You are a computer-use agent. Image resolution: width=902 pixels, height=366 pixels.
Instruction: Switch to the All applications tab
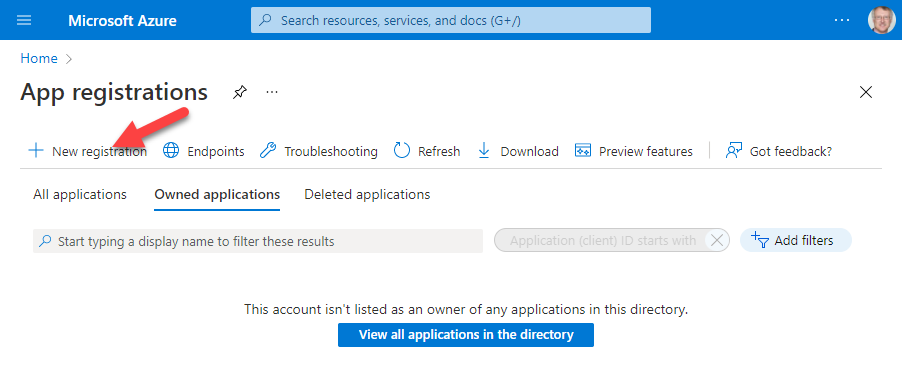point(80,195)
